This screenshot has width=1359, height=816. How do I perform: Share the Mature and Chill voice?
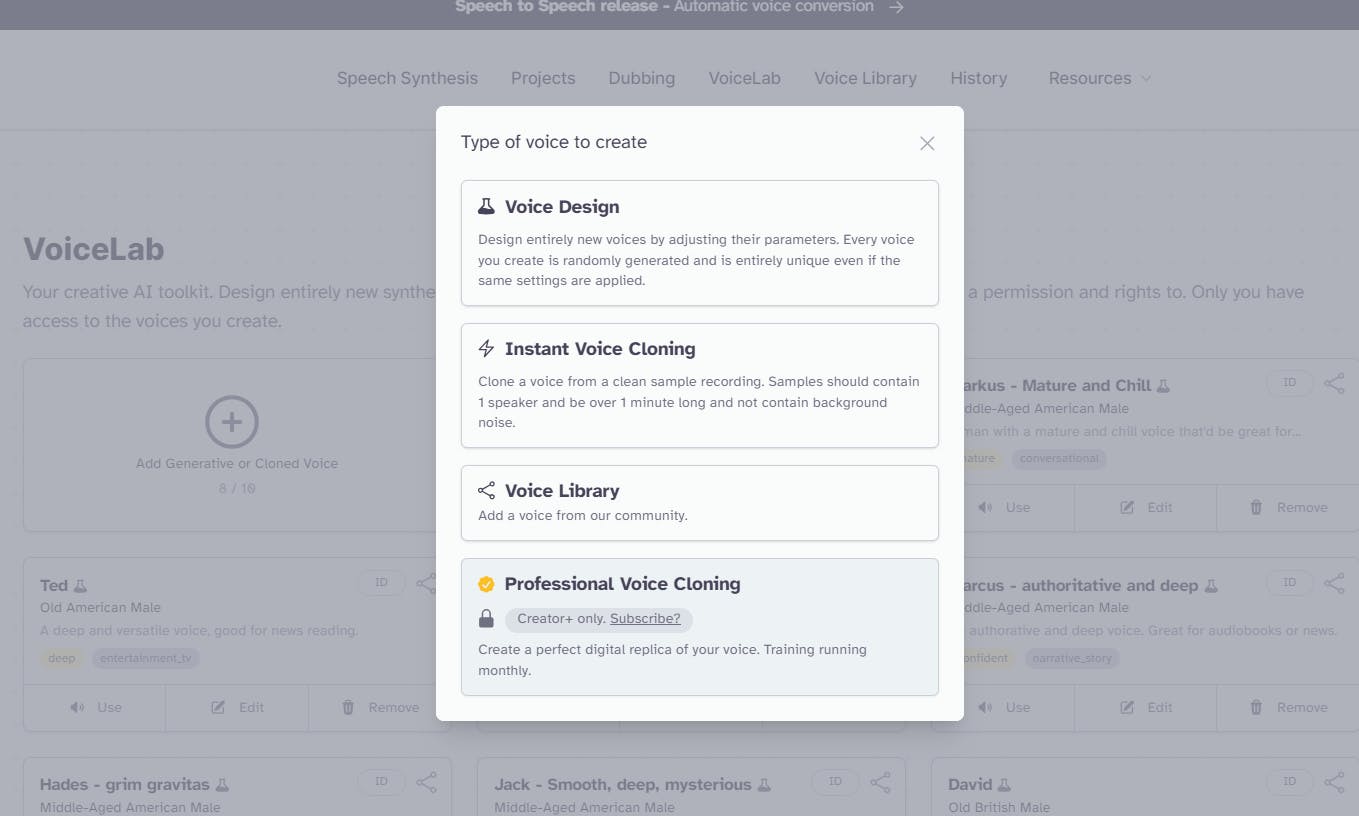(x=1334, y=383)
